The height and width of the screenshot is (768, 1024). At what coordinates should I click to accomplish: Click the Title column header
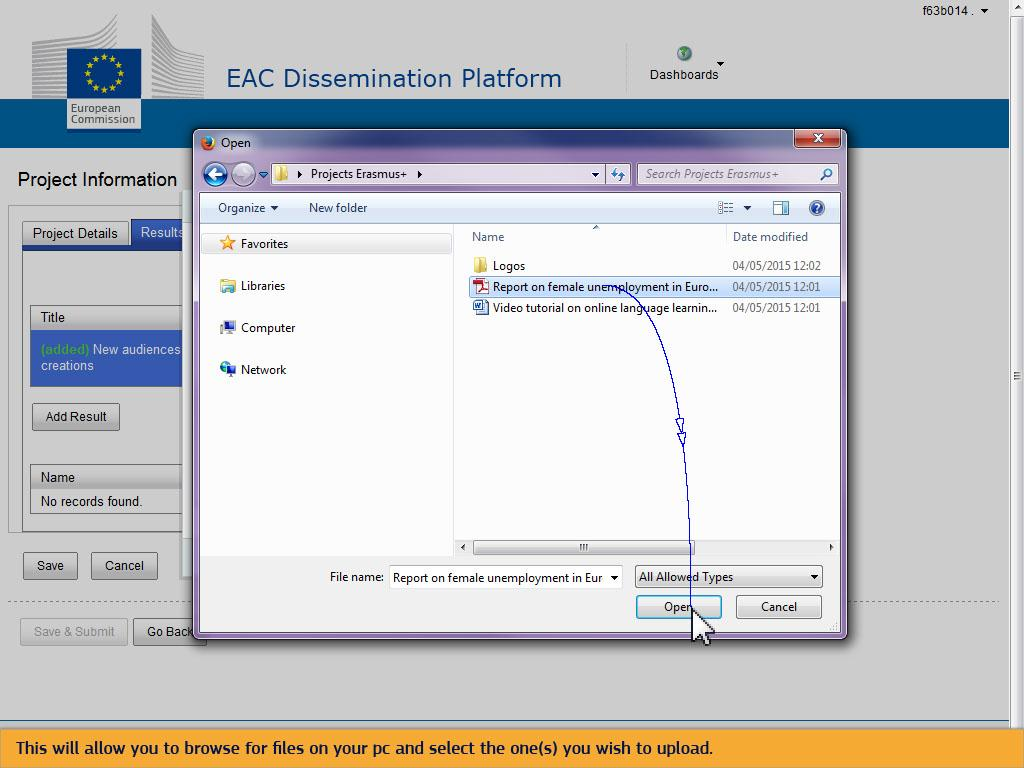coord(106,317)
